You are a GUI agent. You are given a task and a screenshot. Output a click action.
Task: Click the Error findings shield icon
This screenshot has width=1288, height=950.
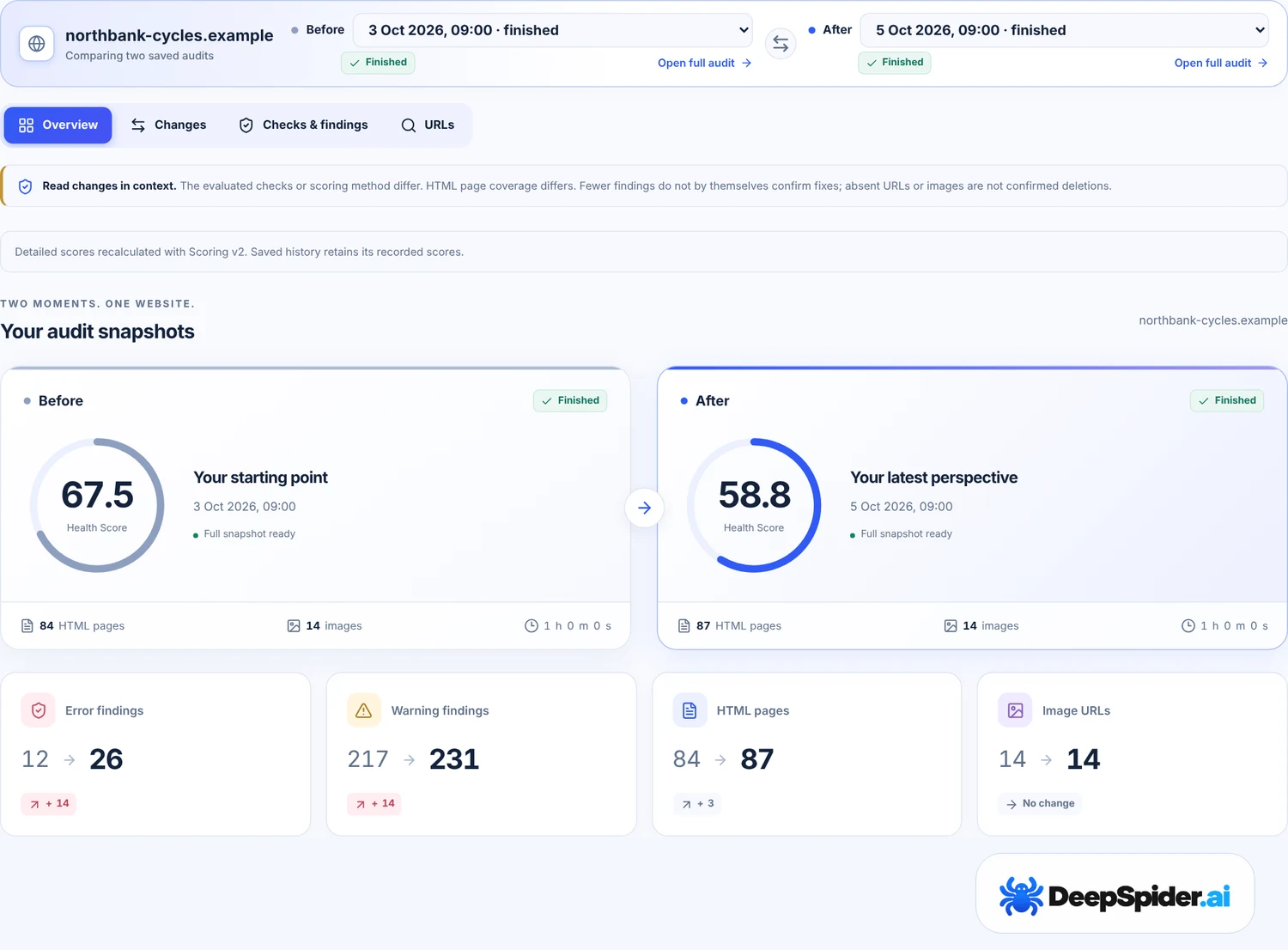click(38, 710)
